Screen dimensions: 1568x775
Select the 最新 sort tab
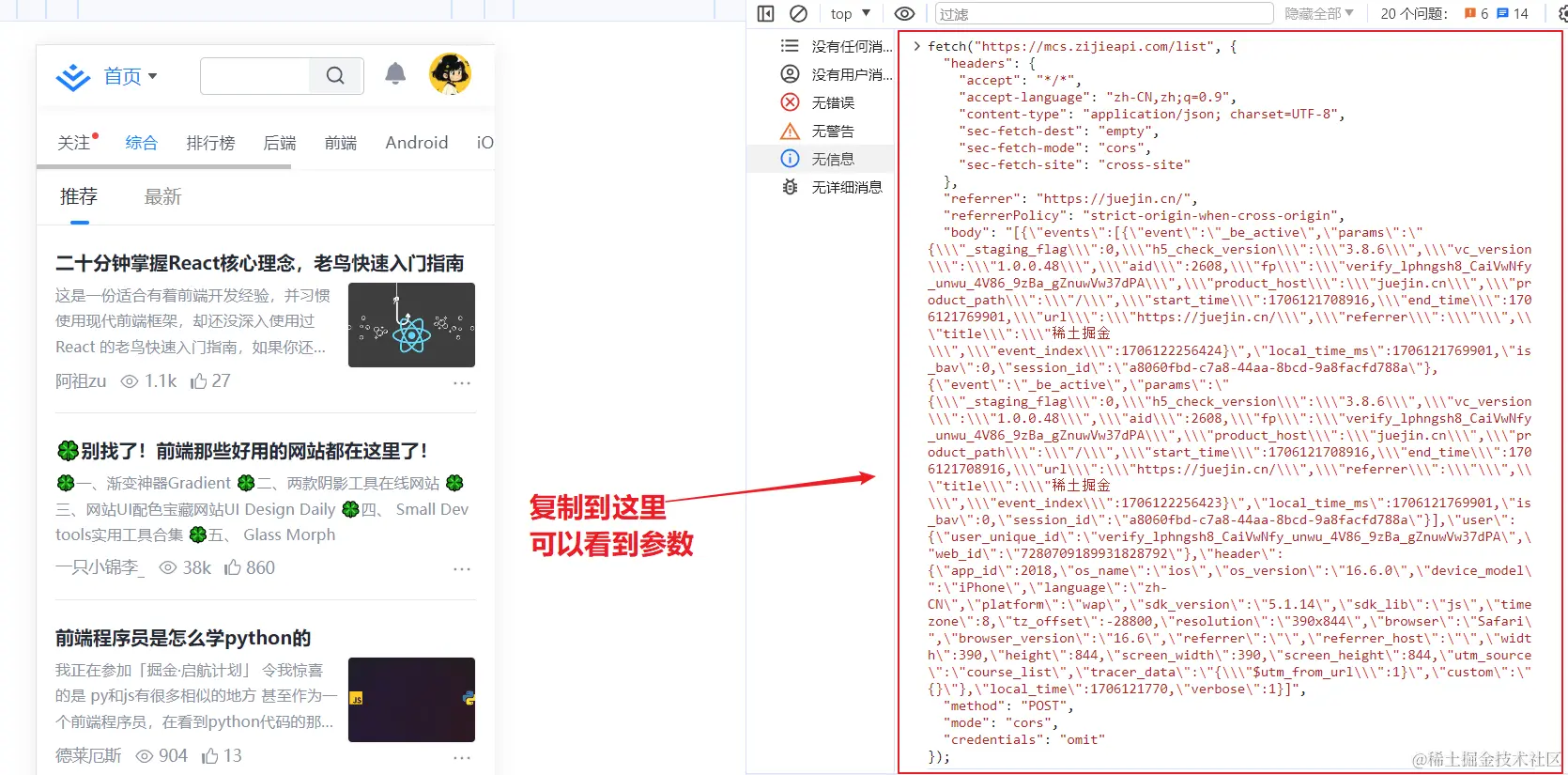click(x=162, y=196)
